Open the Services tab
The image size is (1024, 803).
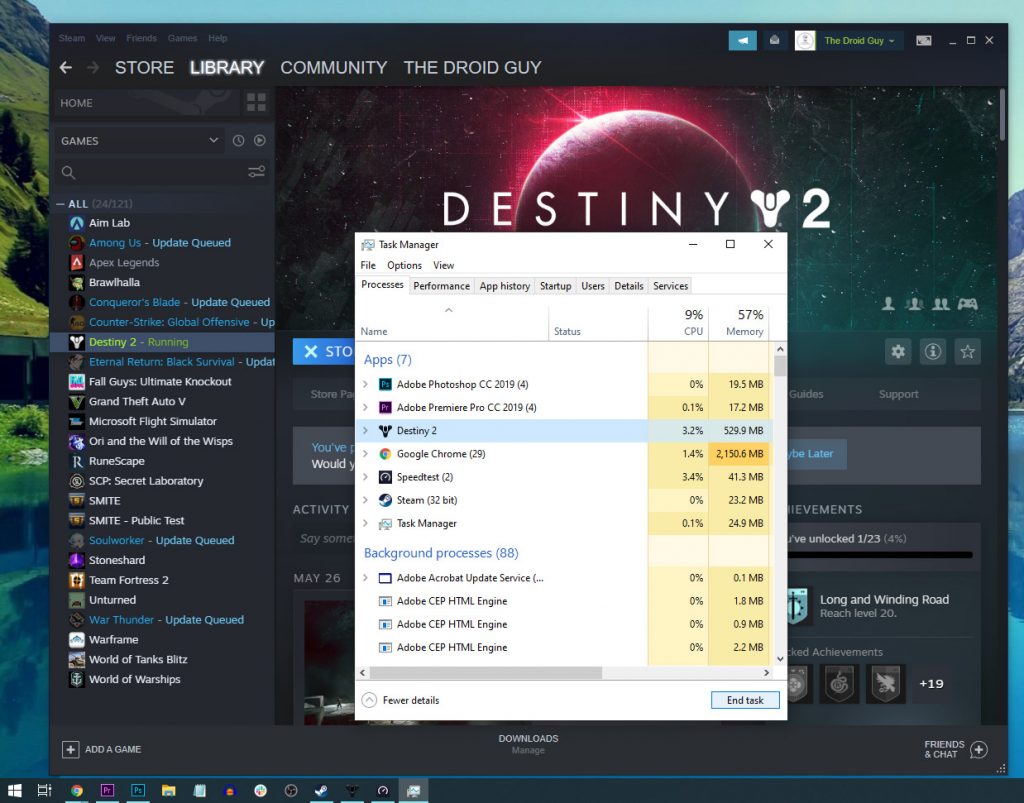coord(671,286)
